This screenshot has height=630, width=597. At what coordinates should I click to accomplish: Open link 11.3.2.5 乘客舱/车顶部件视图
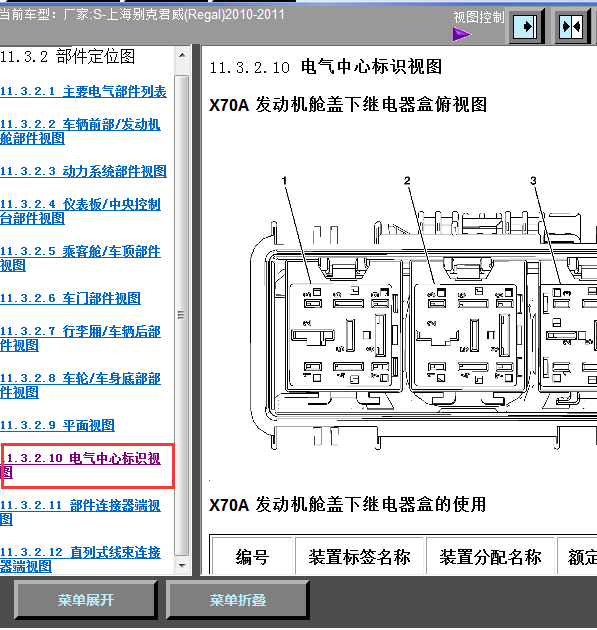pyautogui.click(x=80, y=258)
